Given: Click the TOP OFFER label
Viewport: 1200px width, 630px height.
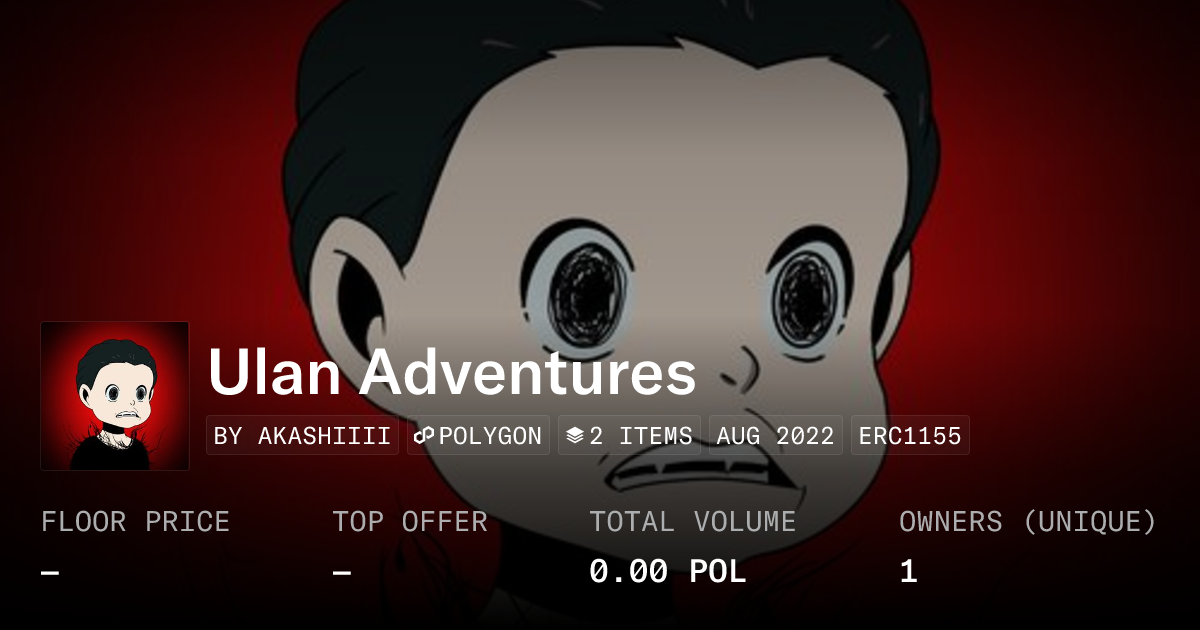Looking at the screenshot, I should (410, 522).
